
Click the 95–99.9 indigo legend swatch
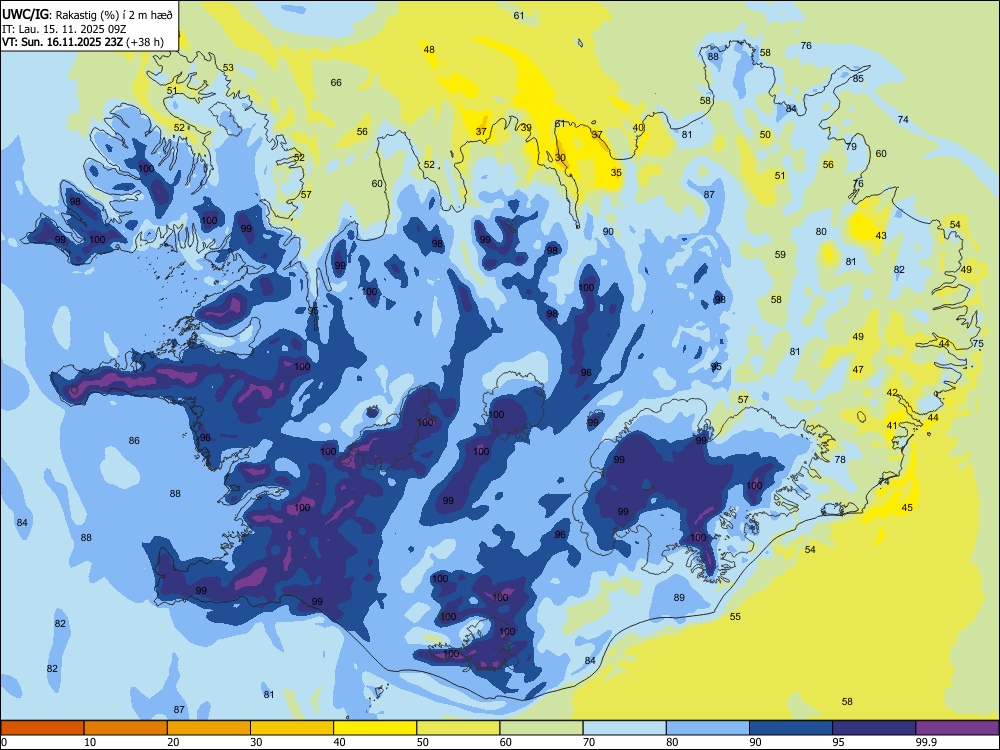874,728
